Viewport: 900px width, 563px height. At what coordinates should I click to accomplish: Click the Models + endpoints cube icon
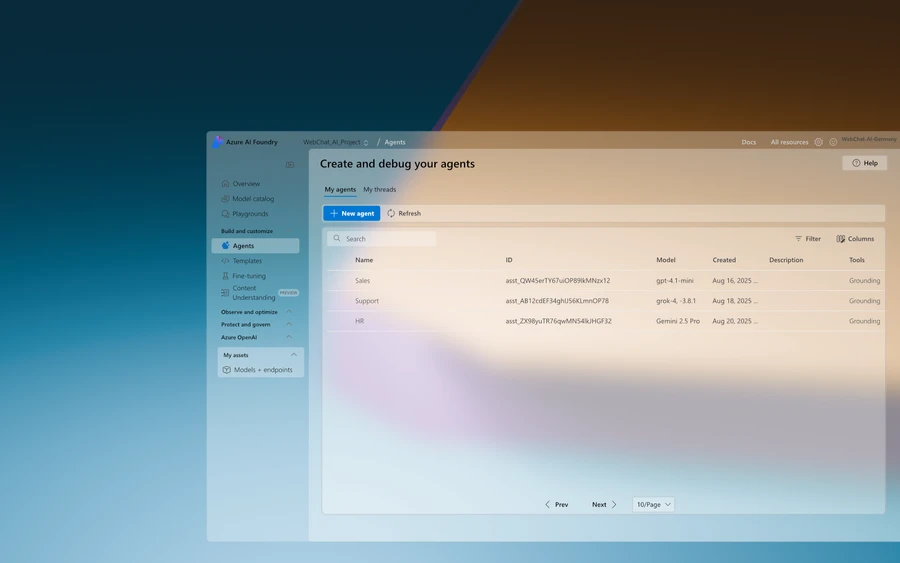click(x=227, y=370)
